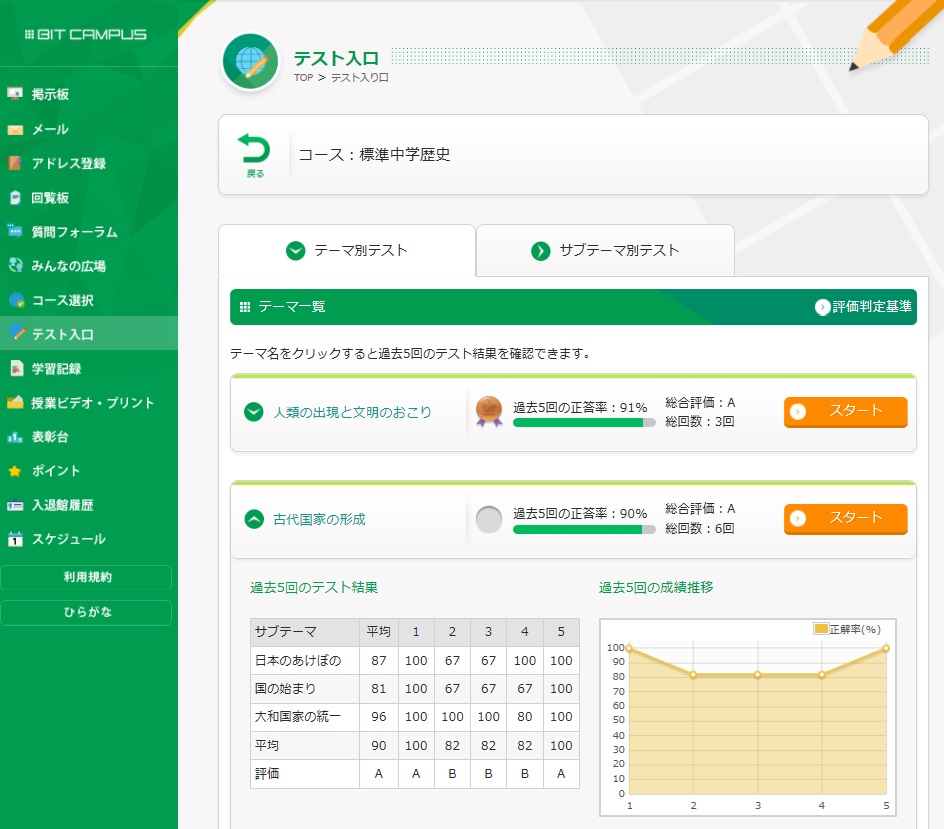
Task: Select the star icon for ポイント
Action: [15, 471]
